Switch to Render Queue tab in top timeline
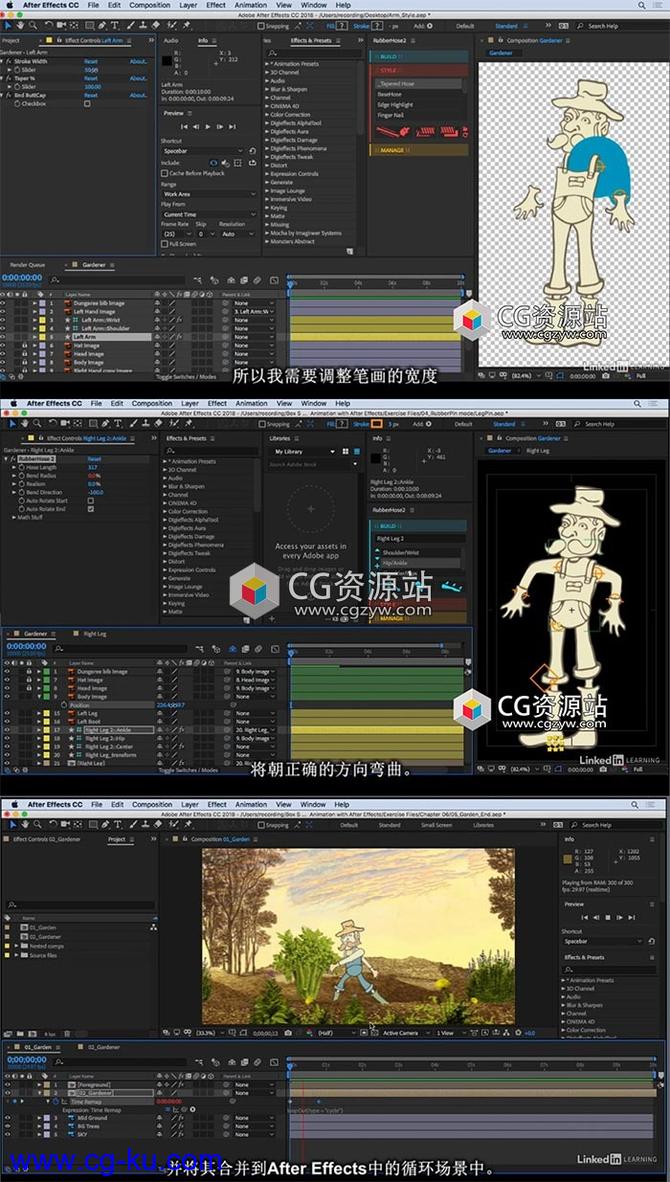Image resolution: width=670 pixels, height=1182 pixels. pyautogui.click(x=27, y=265)
